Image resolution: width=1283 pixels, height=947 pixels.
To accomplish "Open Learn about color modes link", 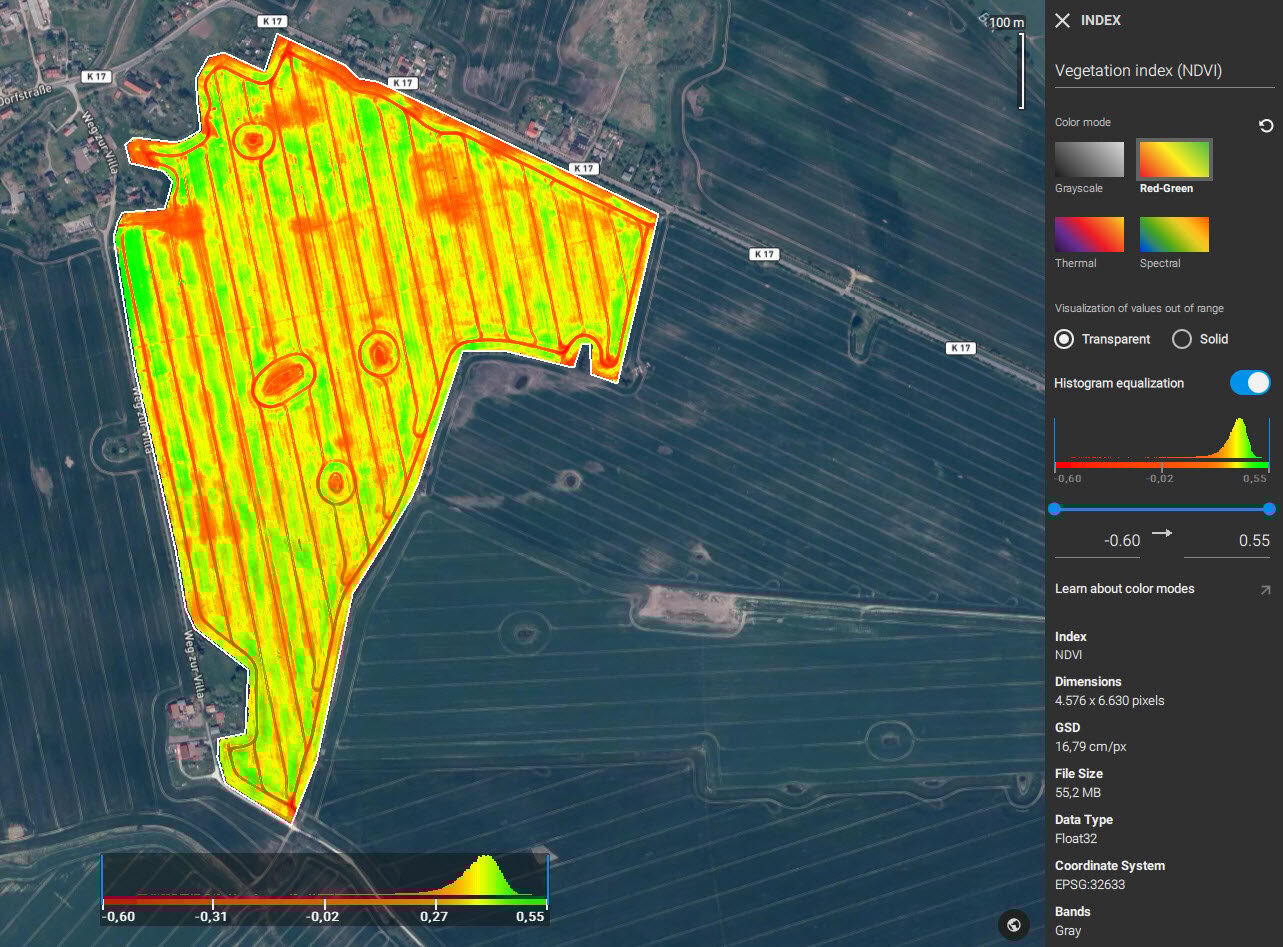I will [x=1124, y=589].
